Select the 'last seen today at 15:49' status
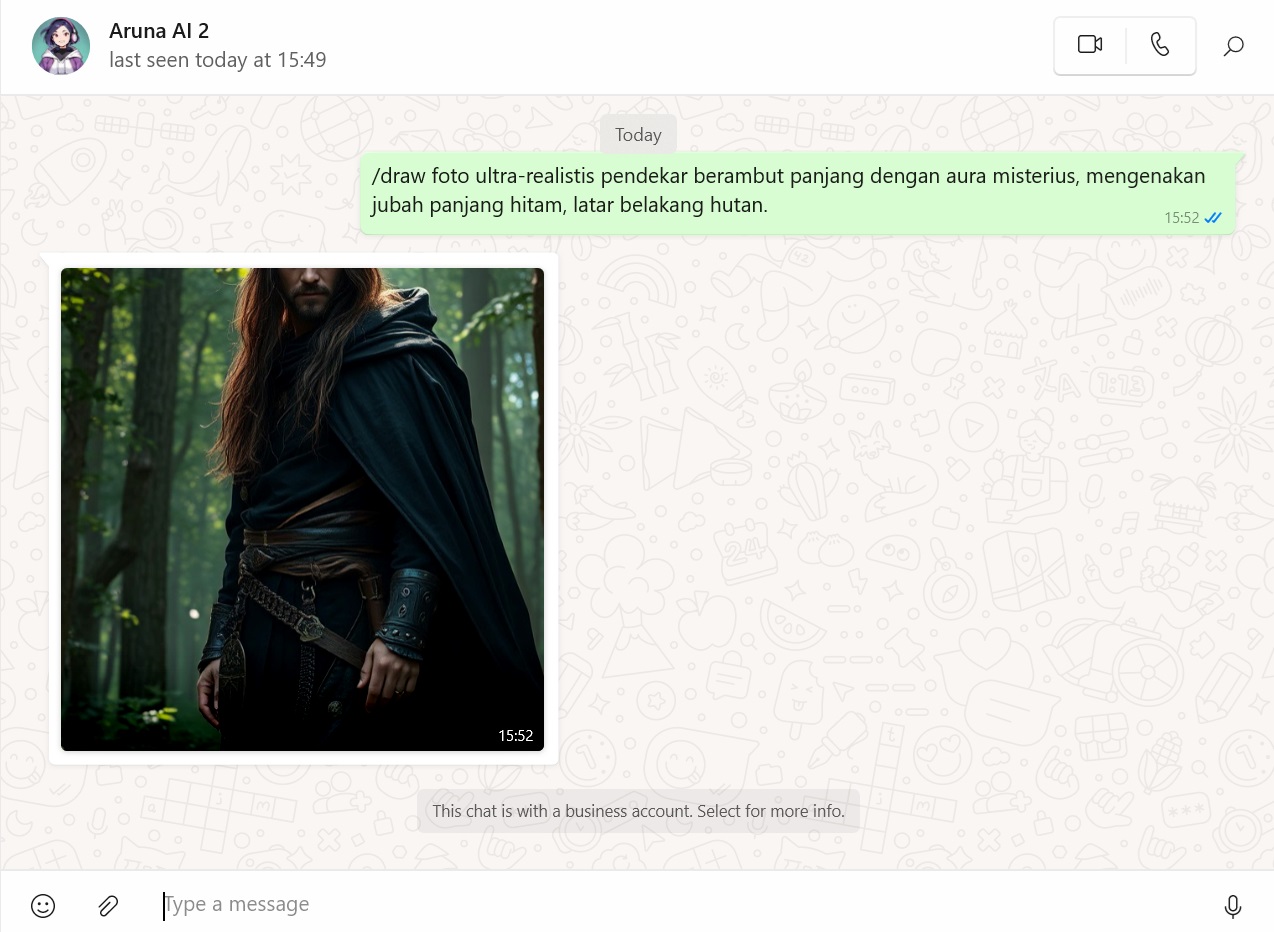The image size is (1274, 932). (x=217, y=60)
